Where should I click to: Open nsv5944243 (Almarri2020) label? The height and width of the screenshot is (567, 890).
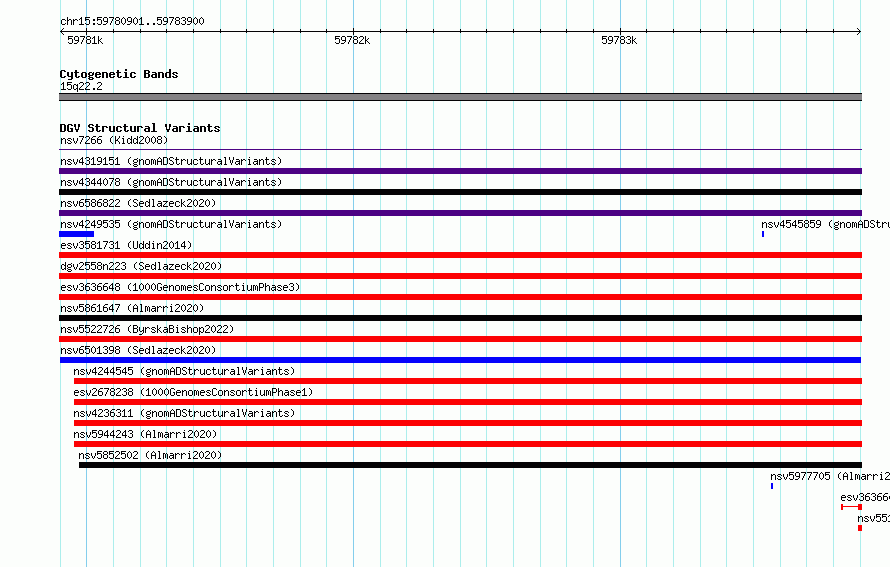pyautogui.click(x=145, y=434)
